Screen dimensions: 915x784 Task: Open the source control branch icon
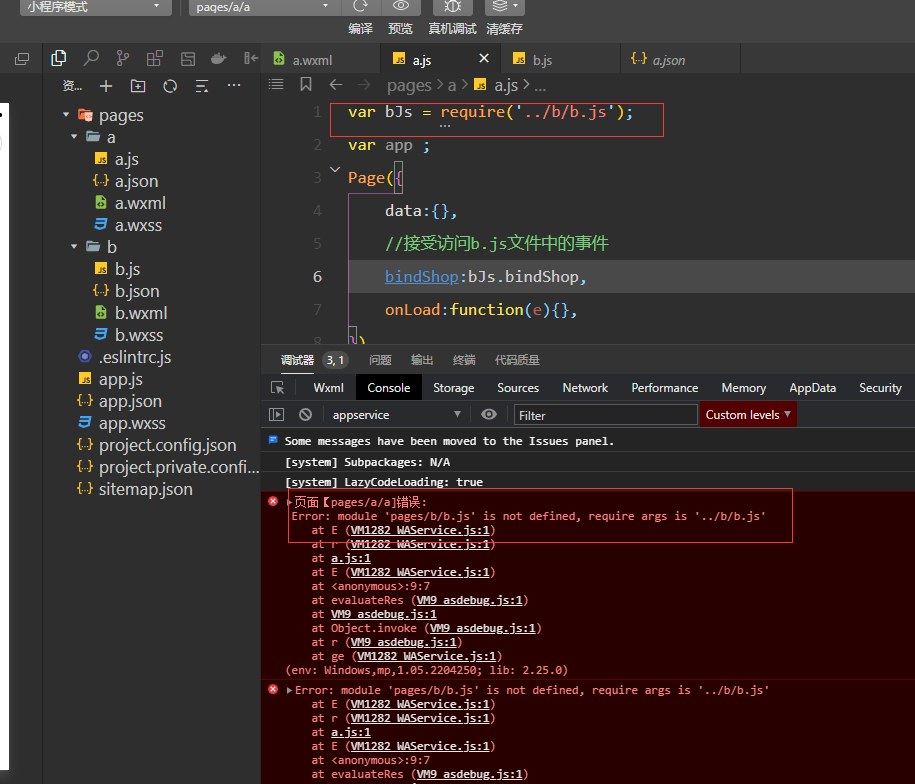[x=123, y=58]
